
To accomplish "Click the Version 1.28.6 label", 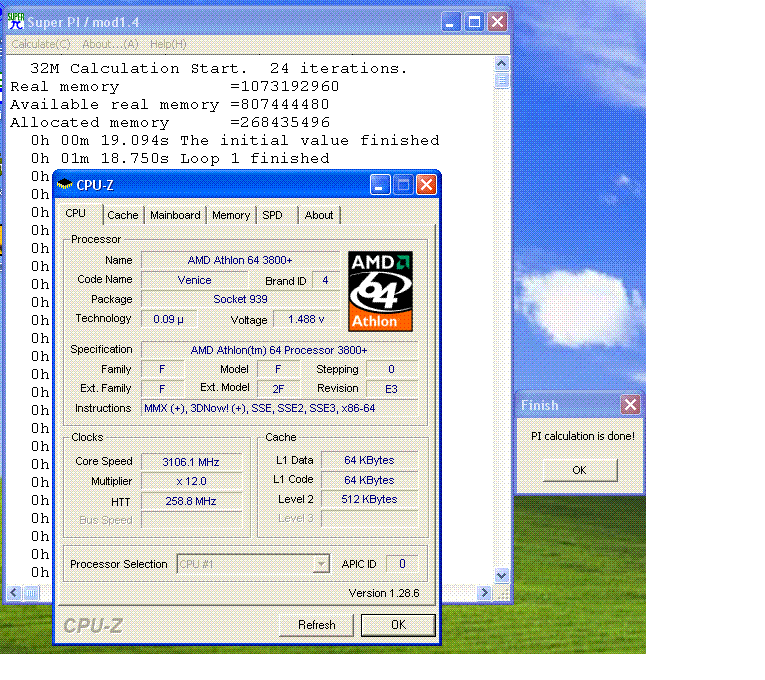I will 384,593.
